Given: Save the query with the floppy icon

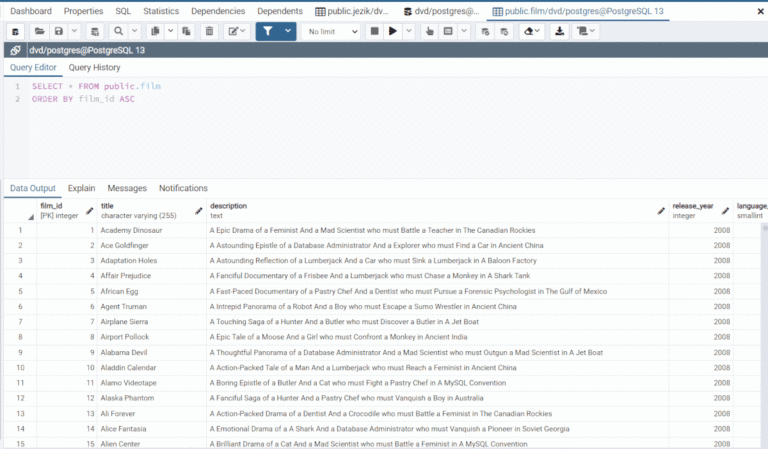Looking at the screenshot, I should 59,32.
